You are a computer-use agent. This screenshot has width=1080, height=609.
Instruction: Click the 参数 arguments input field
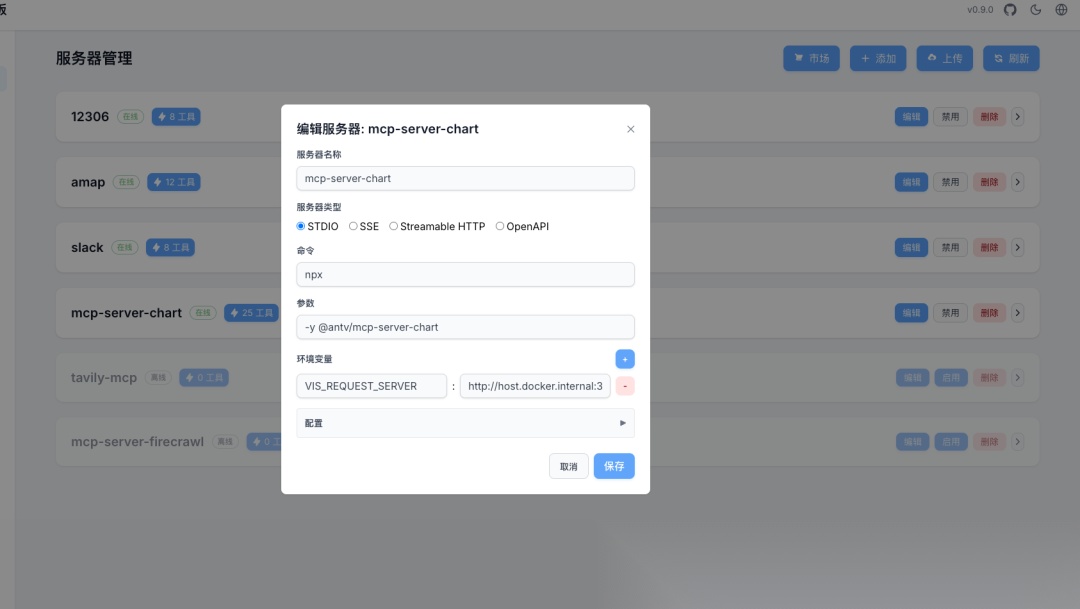465,326
